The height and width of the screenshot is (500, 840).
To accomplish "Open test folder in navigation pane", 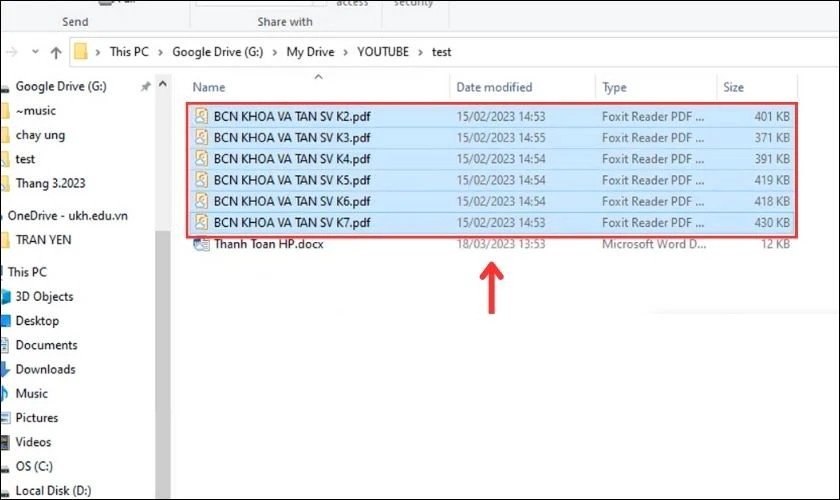I will (x=25, y=159).
